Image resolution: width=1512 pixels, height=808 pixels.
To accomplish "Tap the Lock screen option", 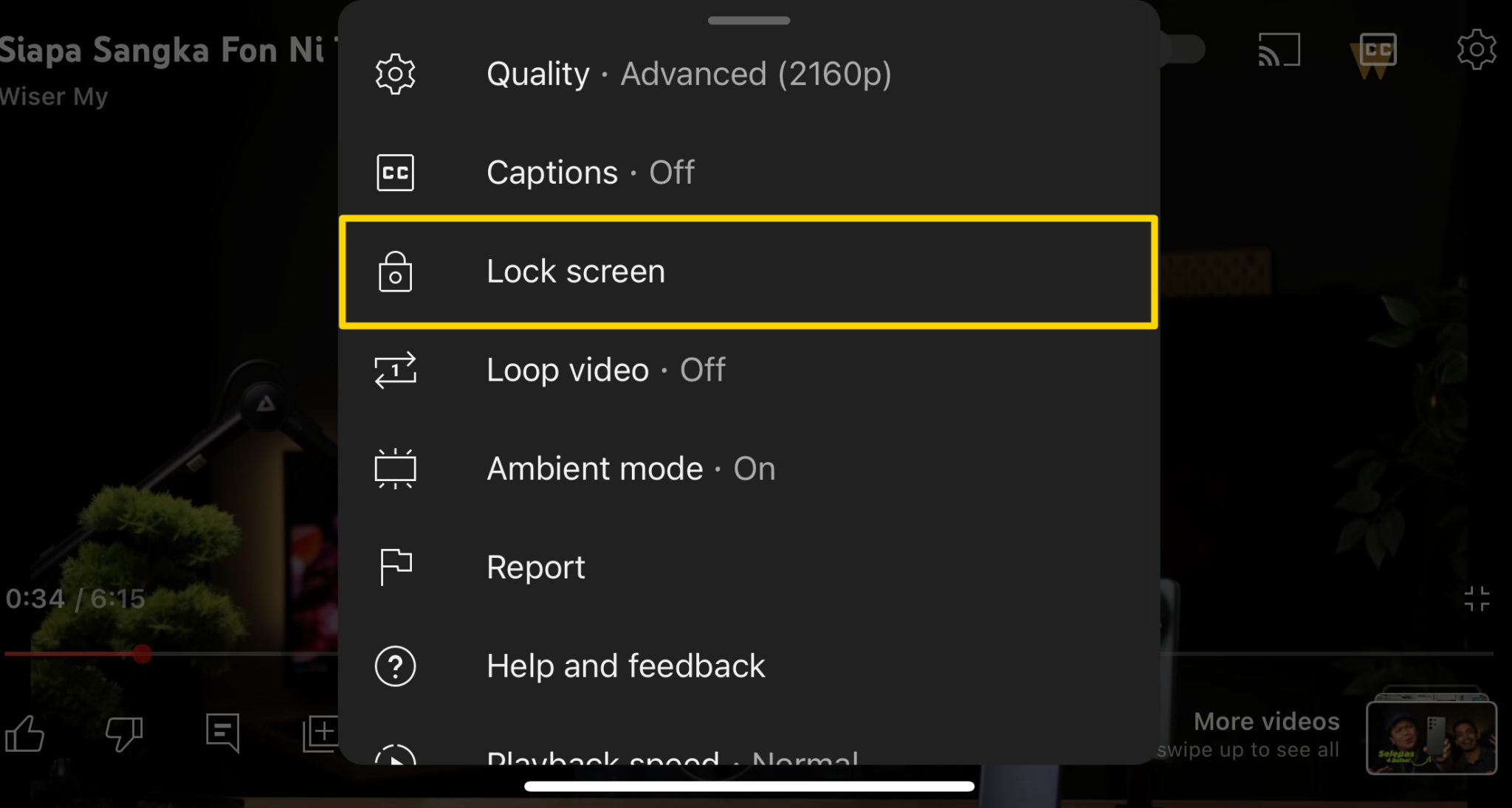I will click(747, 272).
